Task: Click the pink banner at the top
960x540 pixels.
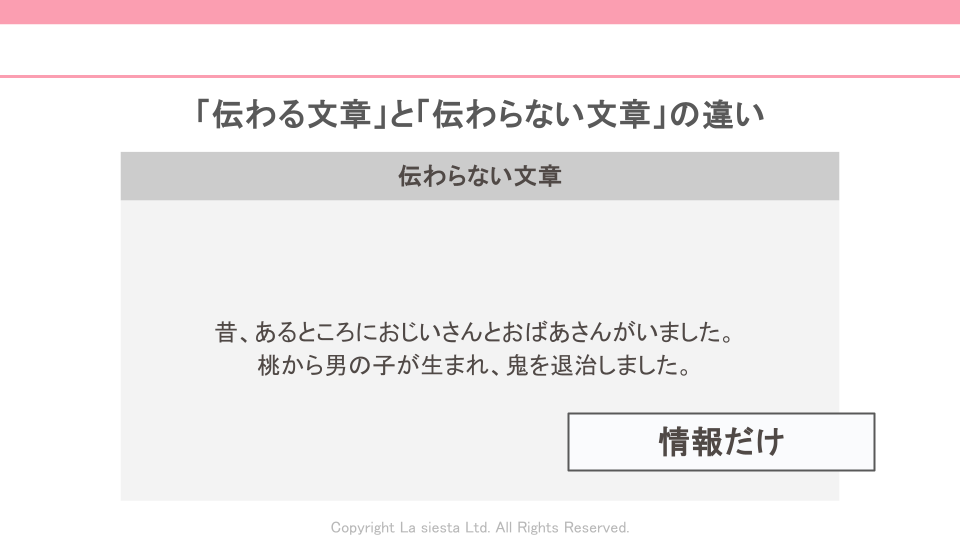Action: pos(480,12)
